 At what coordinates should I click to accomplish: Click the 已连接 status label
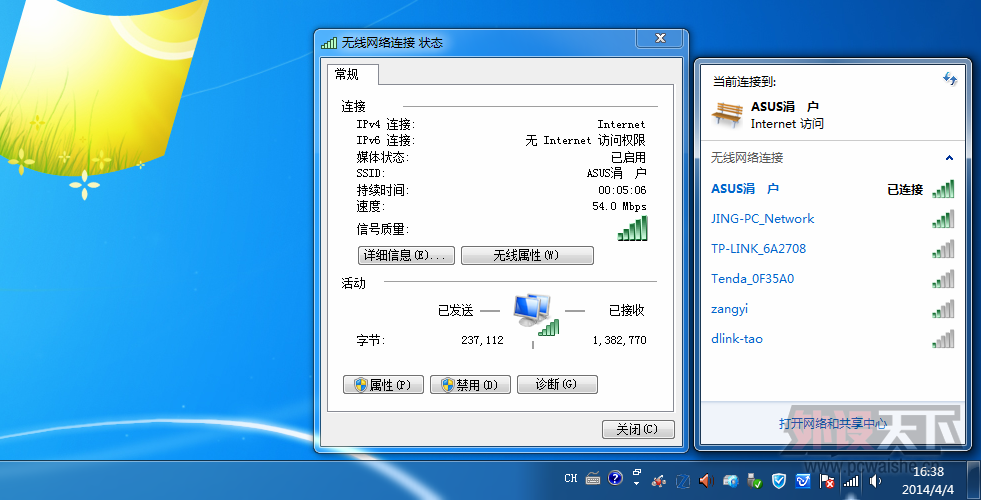pyautogui.click(x=905, y=190)
